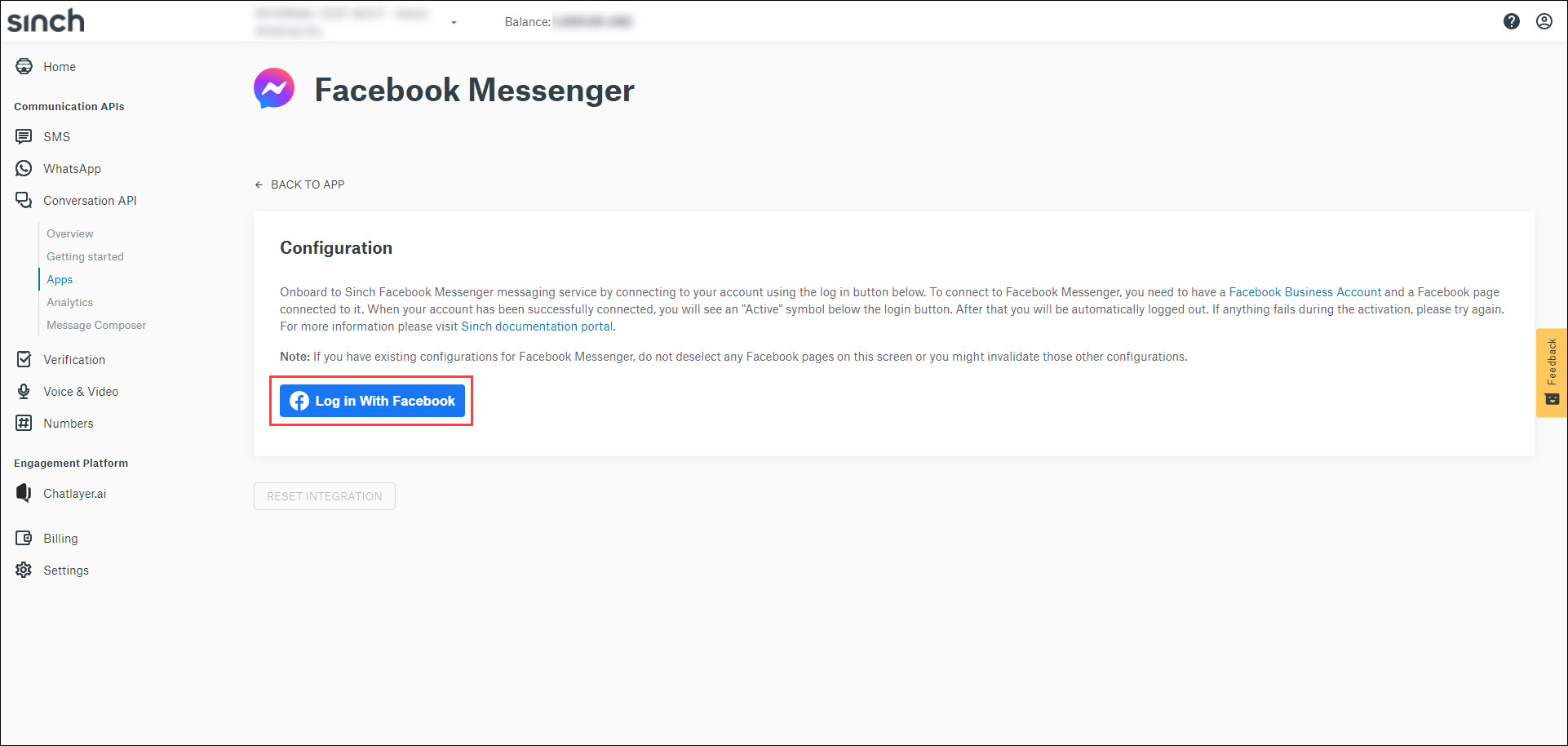Click the Settings gear icon
This screenshot has width=1568, height=746.
24,570
